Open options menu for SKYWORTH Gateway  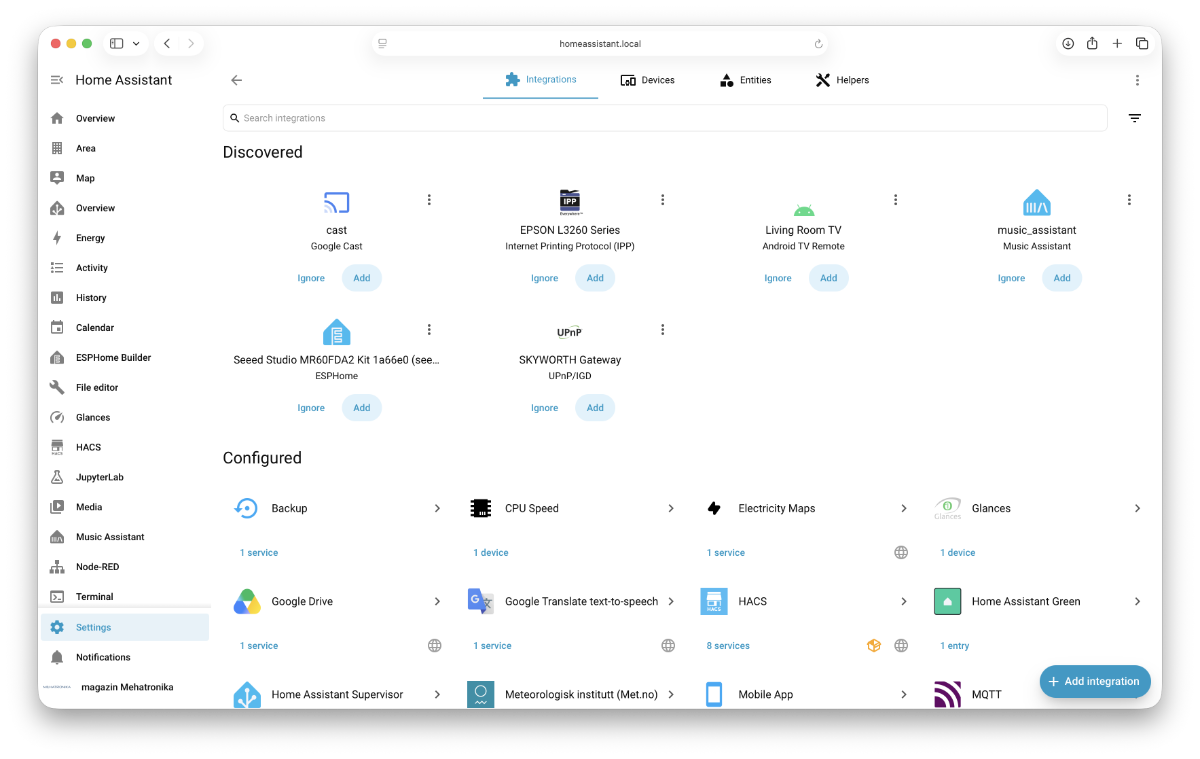coord(662,330)
